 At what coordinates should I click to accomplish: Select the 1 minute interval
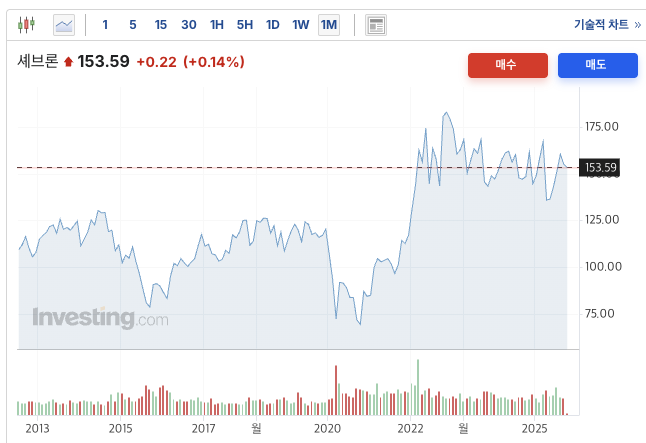click(105, 24)
